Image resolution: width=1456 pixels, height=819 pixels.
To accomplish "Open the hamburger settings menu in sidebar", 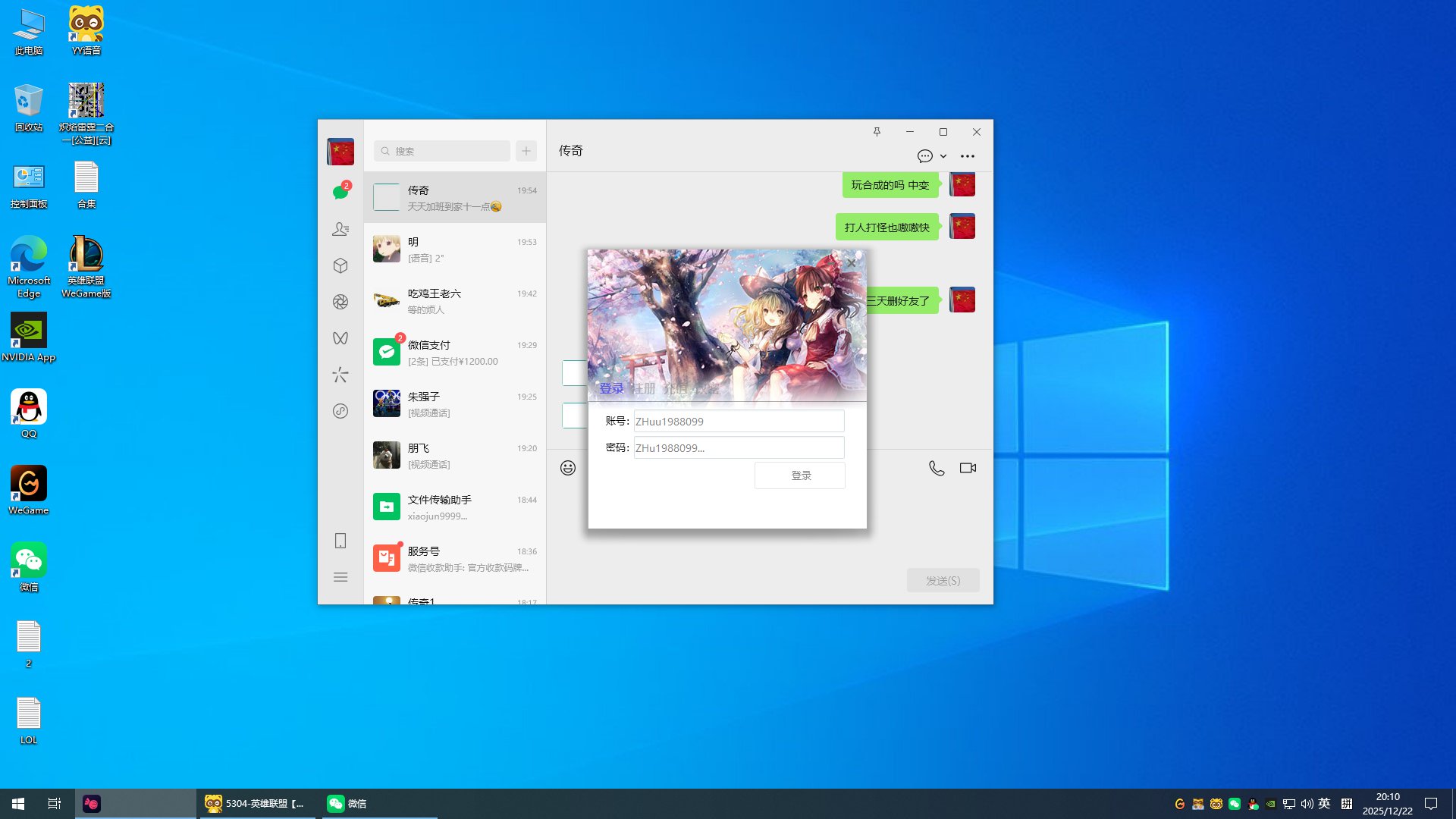I will (x=340, y=577).
